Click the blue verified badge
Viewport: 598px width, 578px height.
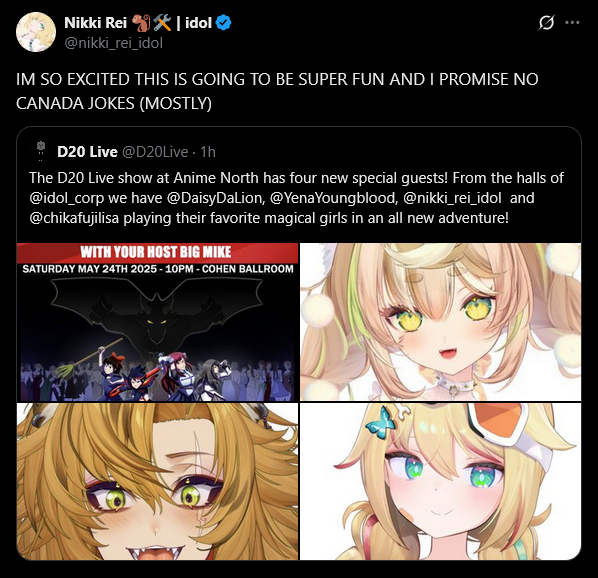click(x=223, y=23)
